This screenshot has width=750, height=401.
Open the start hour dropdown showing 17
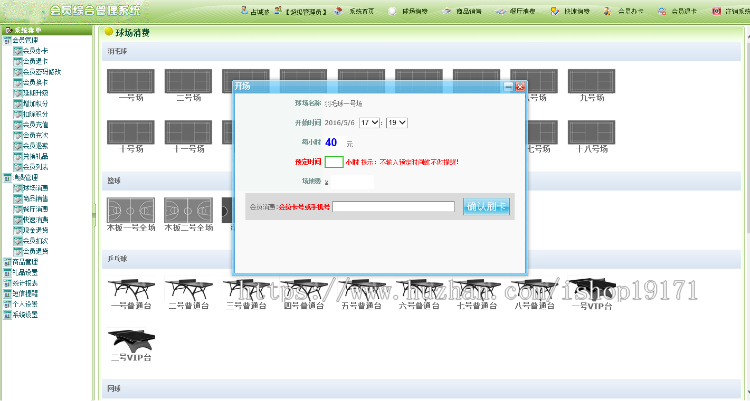pos(369,123)
